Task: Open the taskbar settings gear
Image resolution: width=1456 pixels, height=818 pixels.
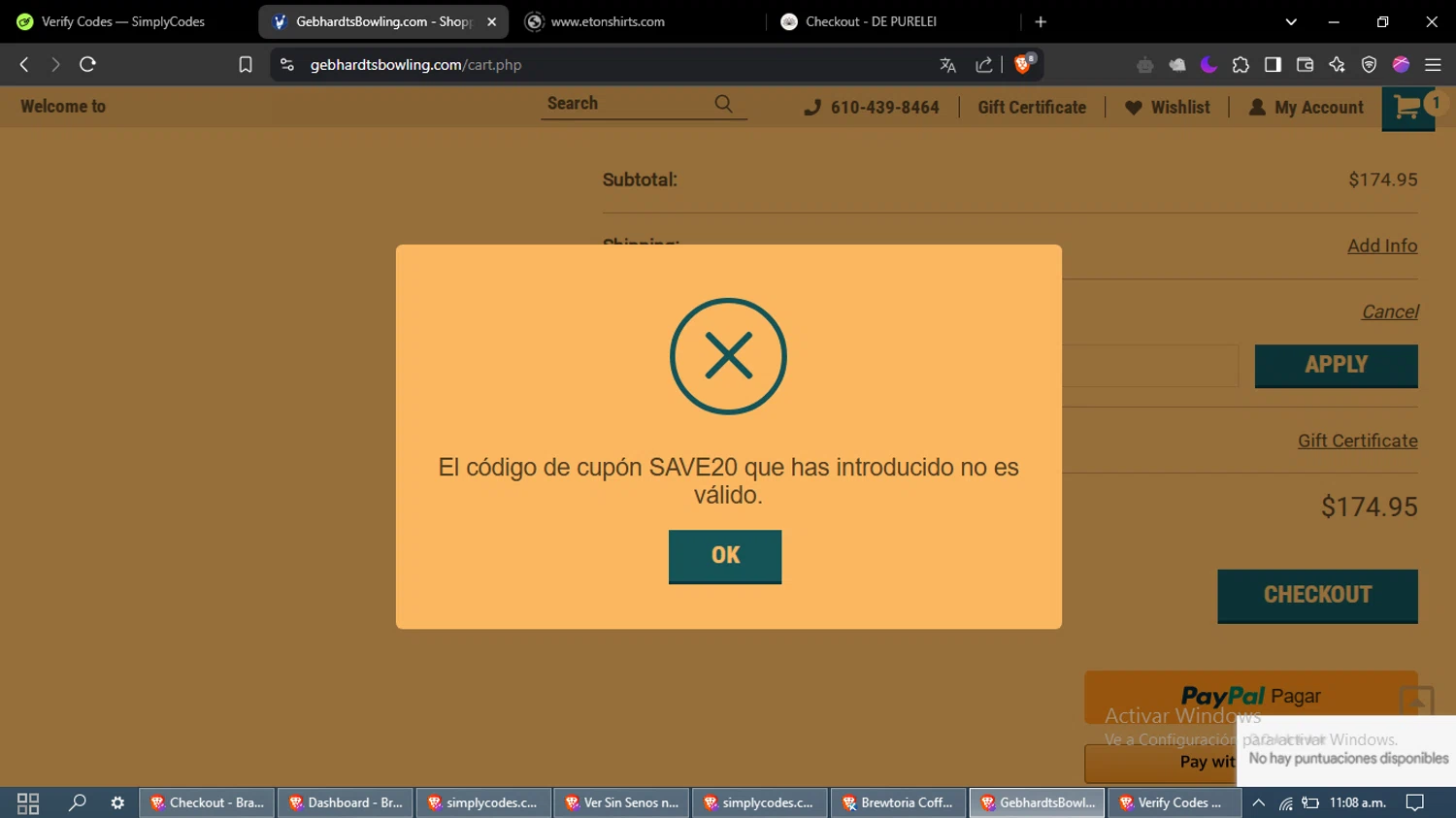Action: (117, 802)
